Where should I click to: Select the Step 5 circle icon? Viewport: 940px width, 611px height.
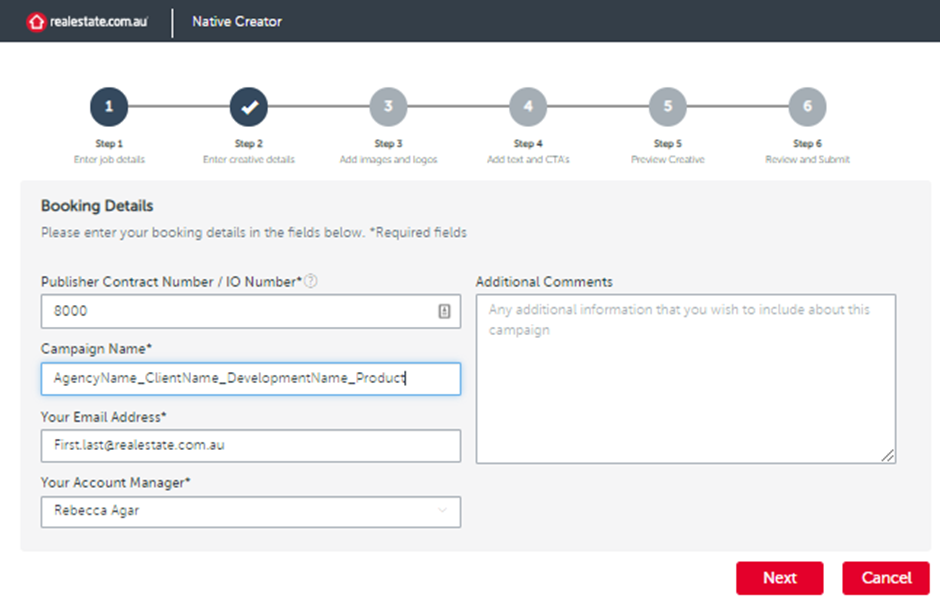(x=667, y=107)
